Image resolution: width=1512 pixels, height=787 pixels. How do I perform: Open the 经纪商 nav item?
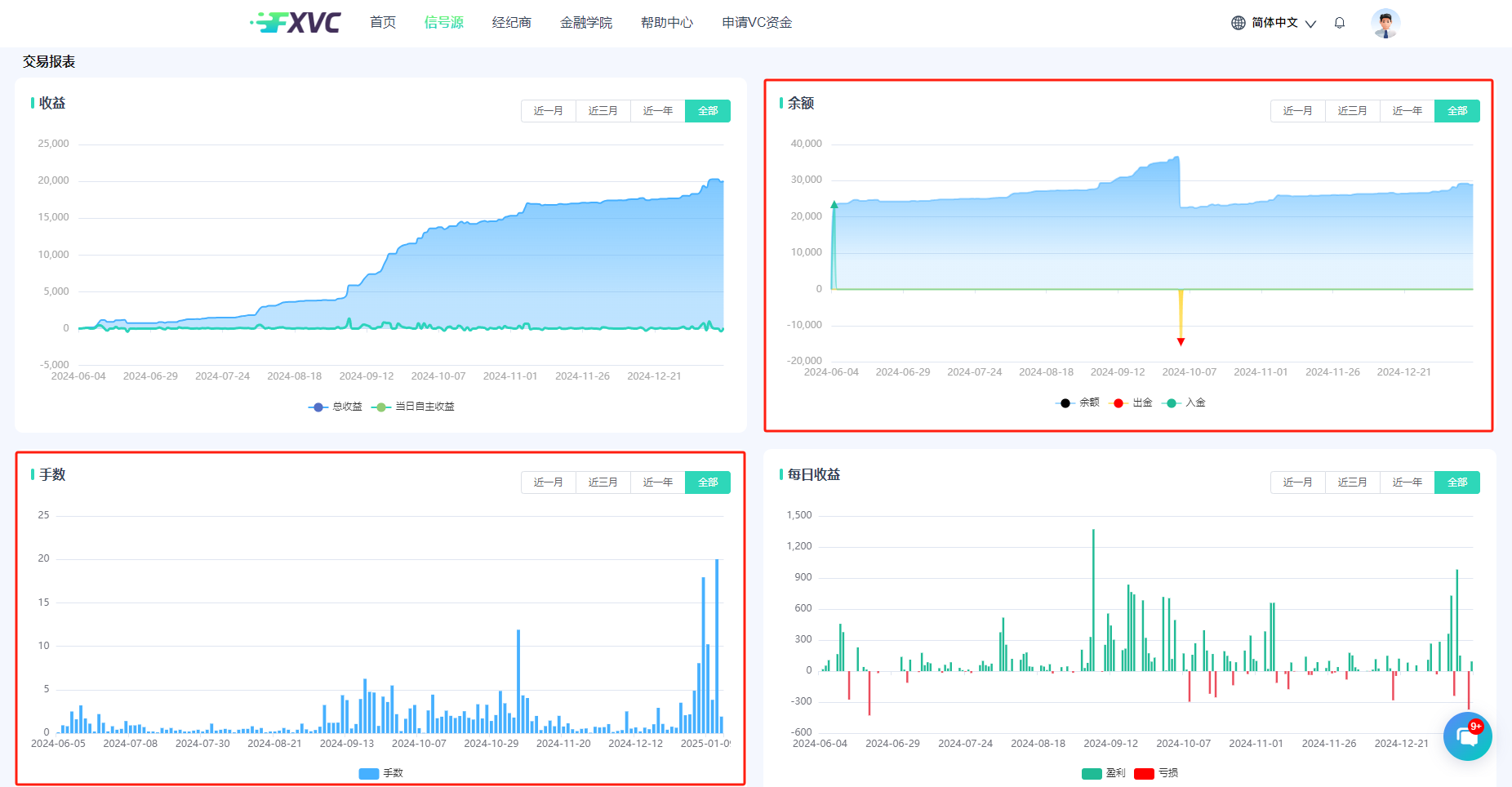coord(512,23)
